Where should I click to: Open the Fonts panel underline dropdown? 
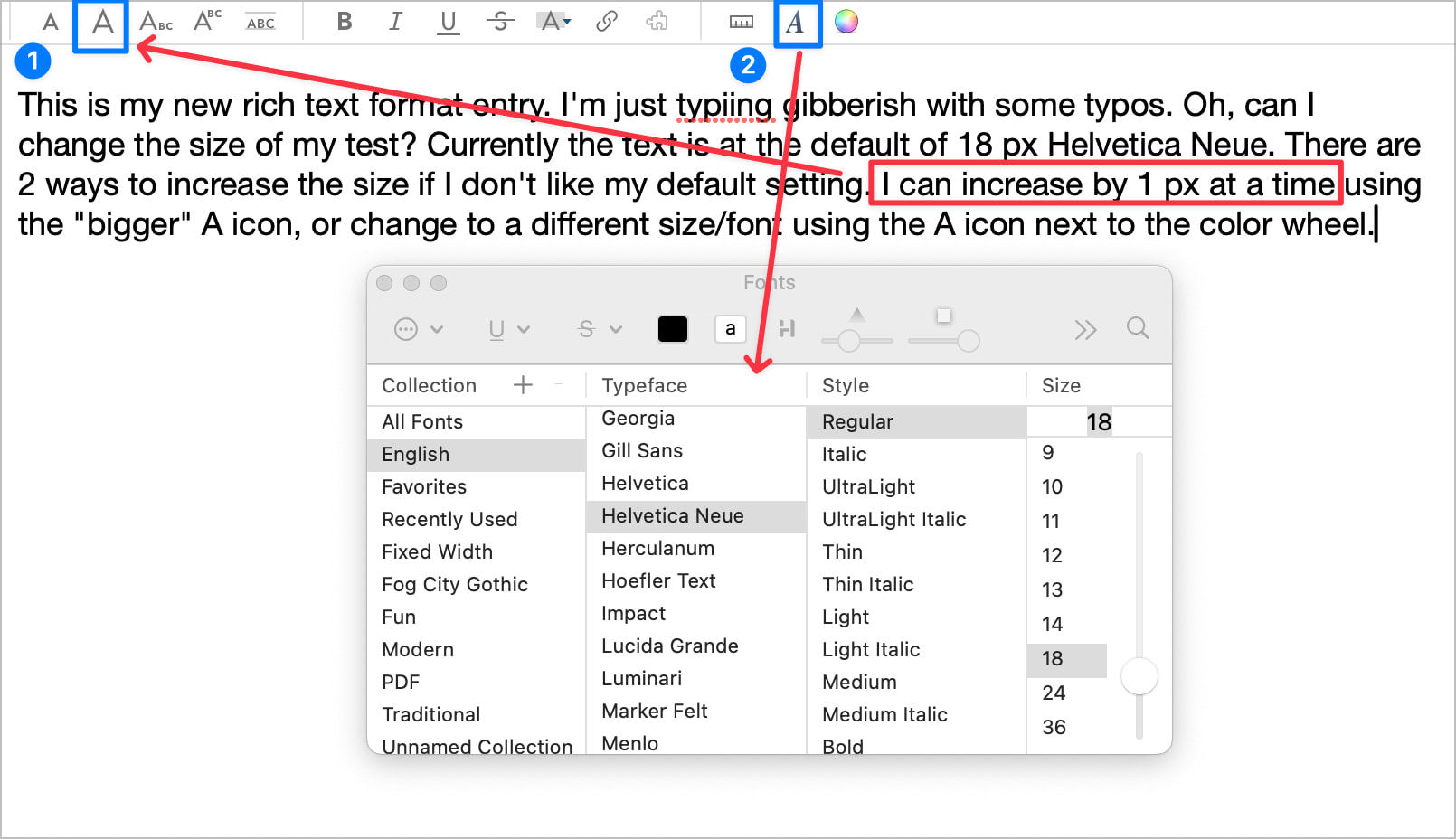coord(508,329)
